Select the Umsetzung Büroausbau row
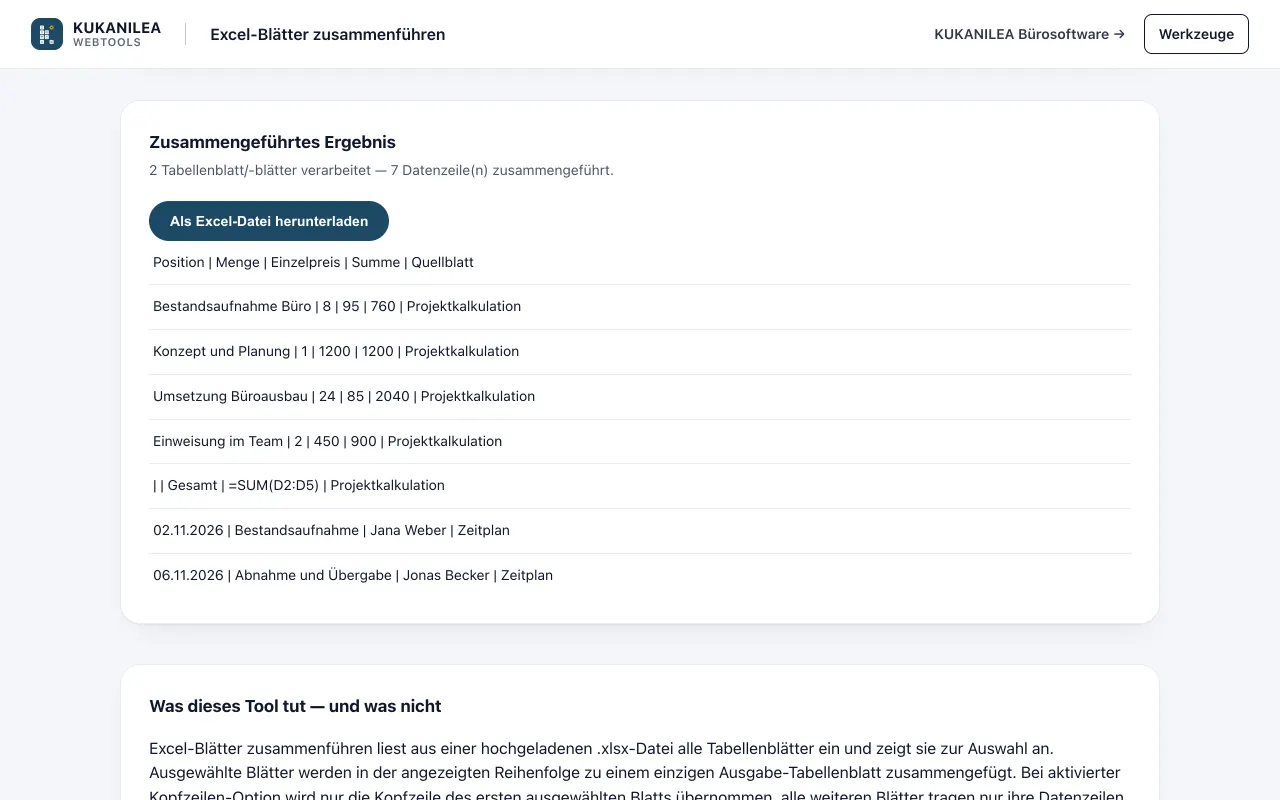Viewport: 1280px width, 800px height. coord(640,397)
